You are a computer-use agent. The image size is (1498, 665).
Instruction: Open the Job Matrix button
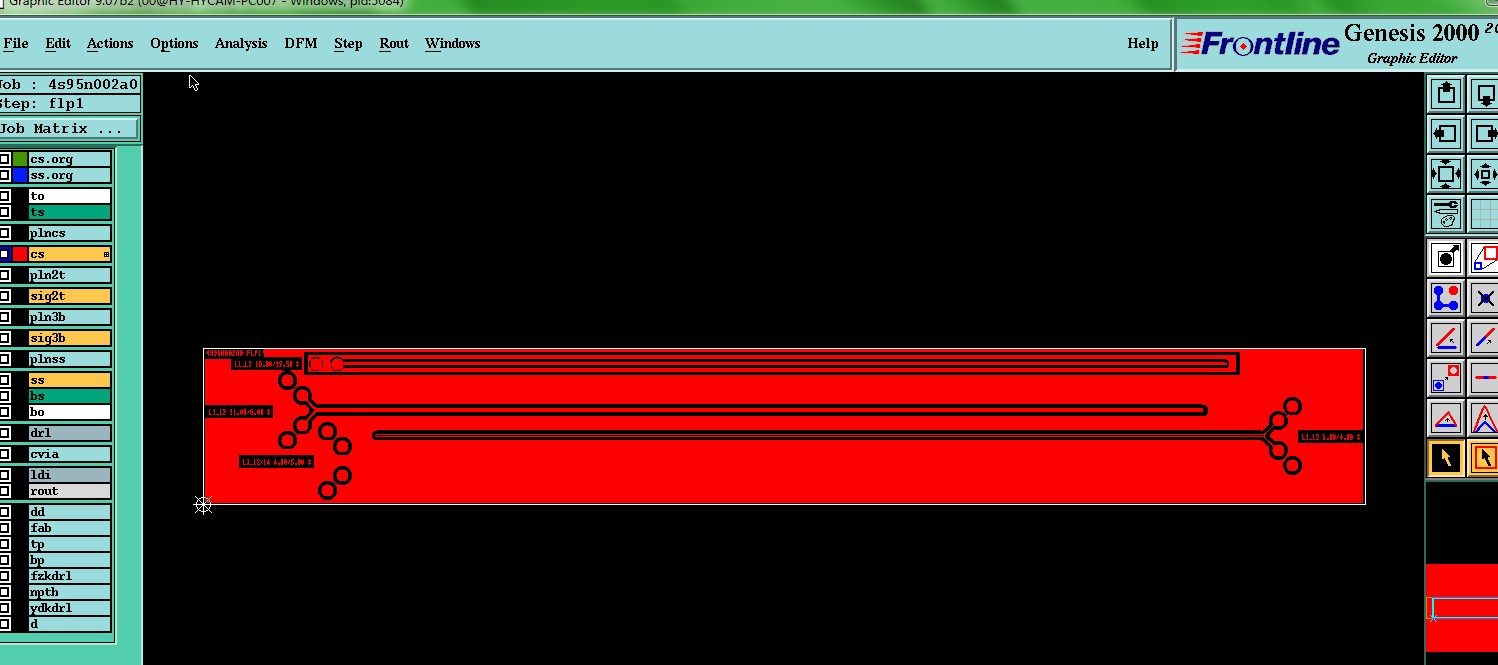coord(69,129)
